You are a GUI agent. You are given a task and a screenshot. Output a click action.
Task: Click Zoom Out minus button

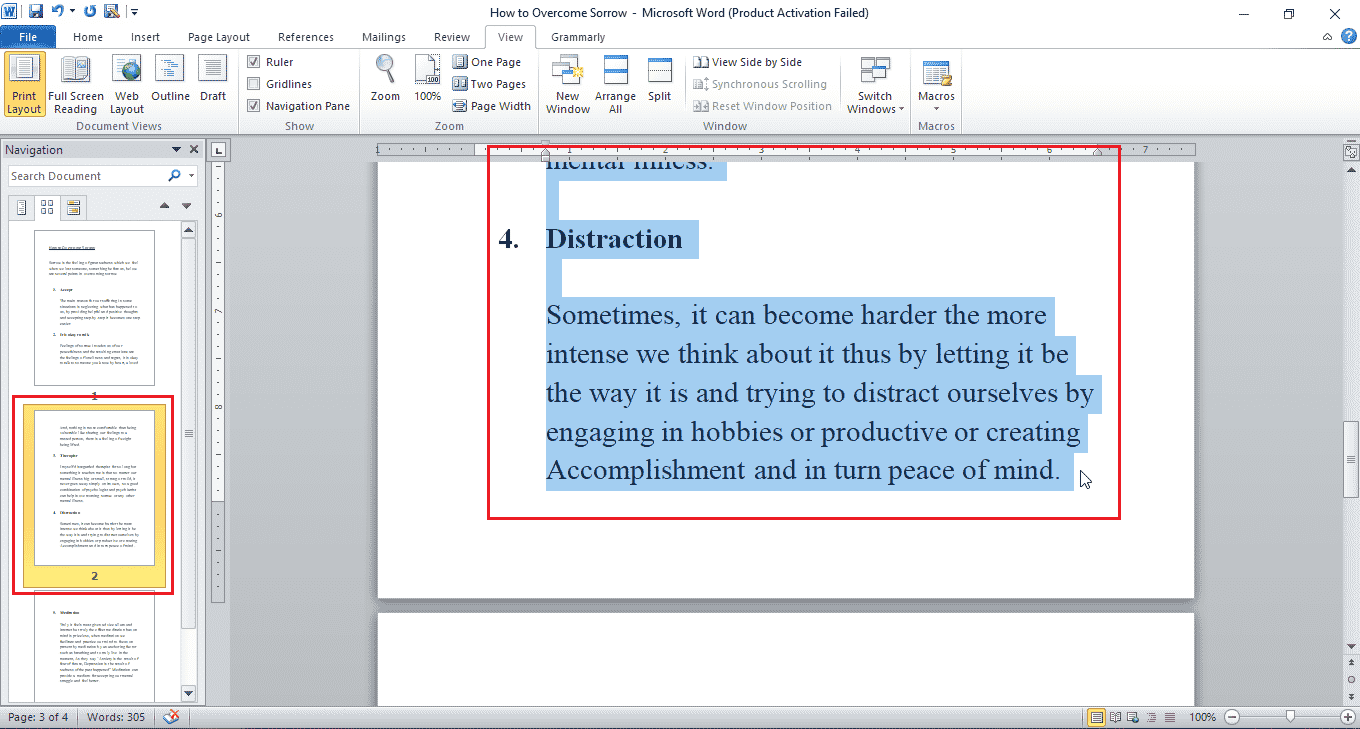click(x=1232, y=717)
